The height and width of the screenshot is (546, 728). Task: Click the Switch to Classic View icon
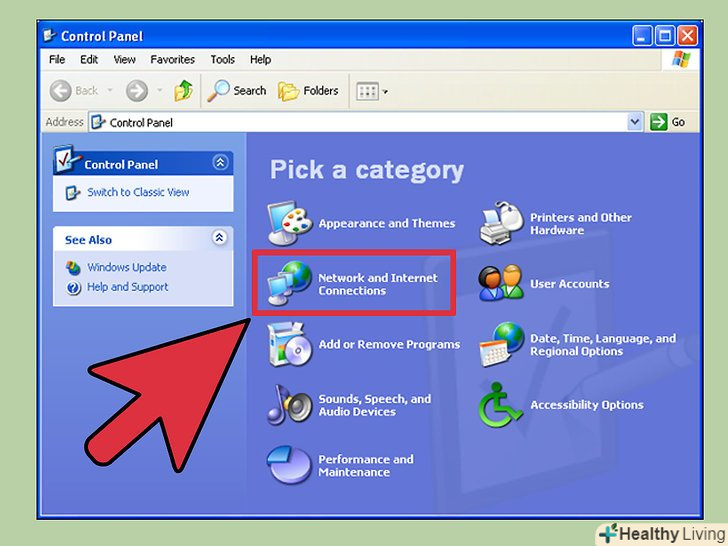[x=72, y=193]
